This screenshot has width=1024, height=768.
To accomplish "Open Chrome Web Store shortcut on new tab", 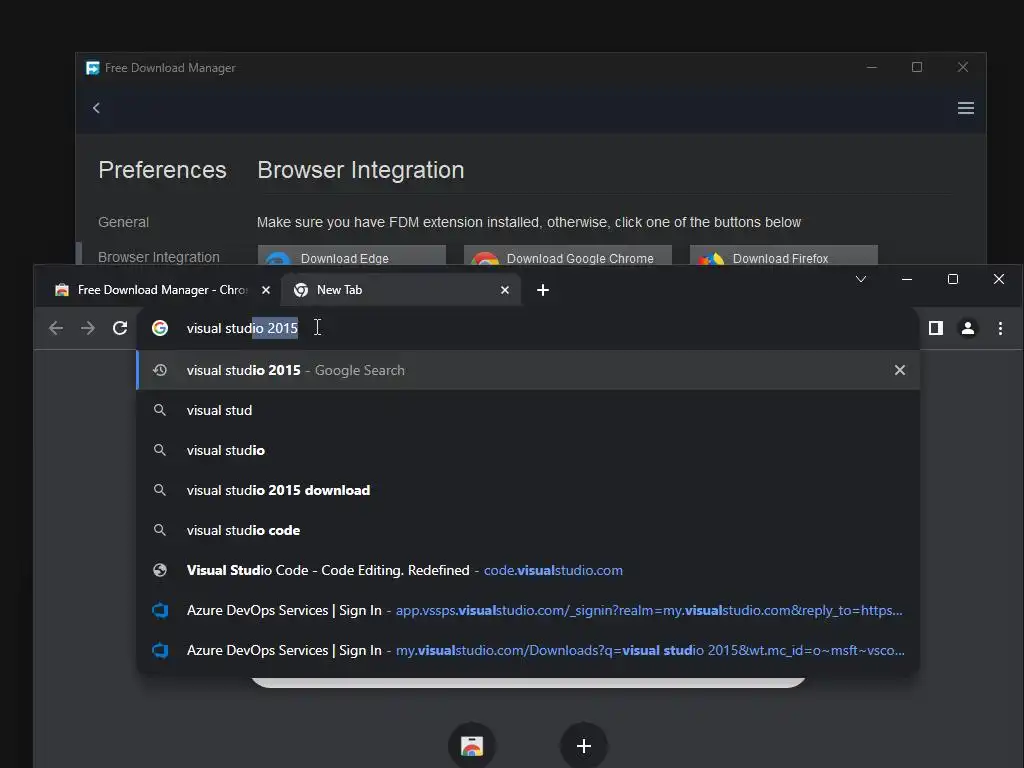I will click(x=472, y=745).
